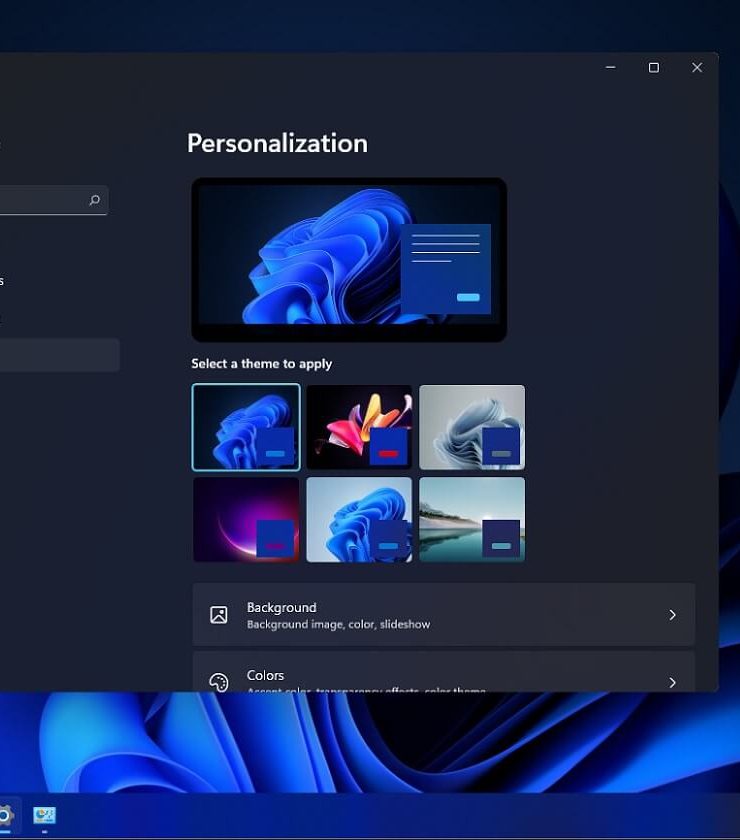Click the Personalization page heading

point(277,144)
